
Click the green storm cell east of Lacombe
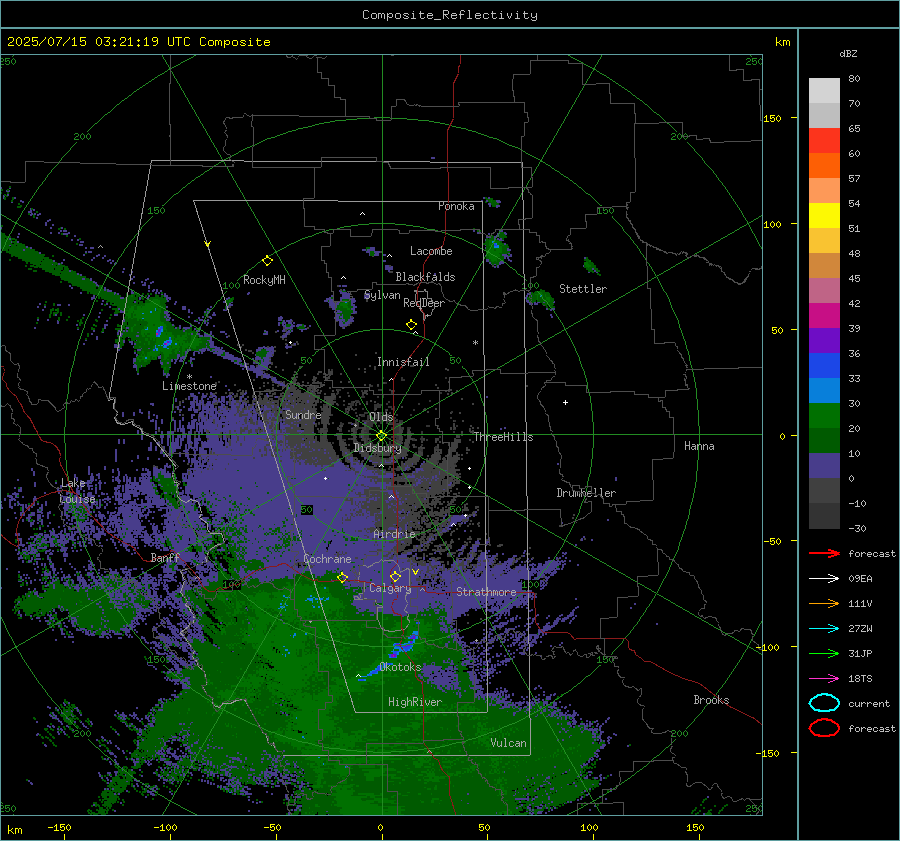(x=496, y=248)
